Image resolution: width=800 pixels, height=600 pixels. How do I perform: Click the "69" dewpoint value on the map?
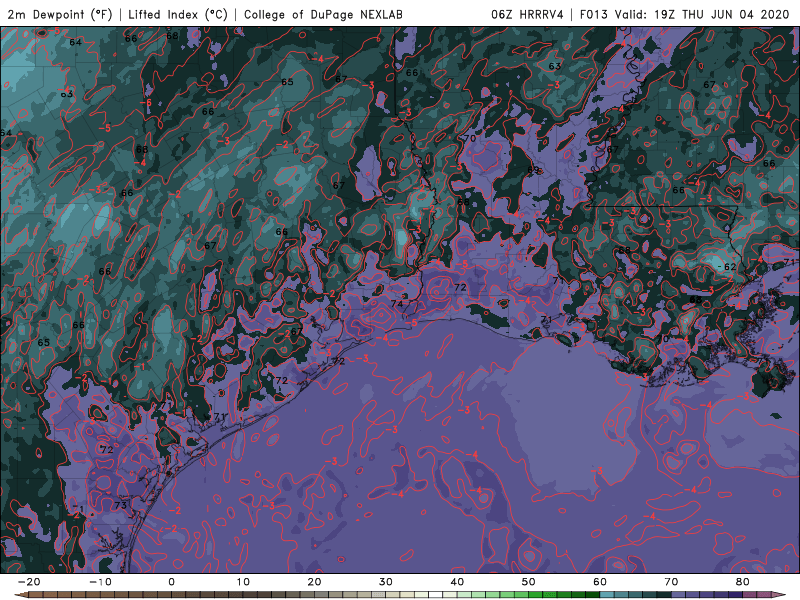coord(533,170)
